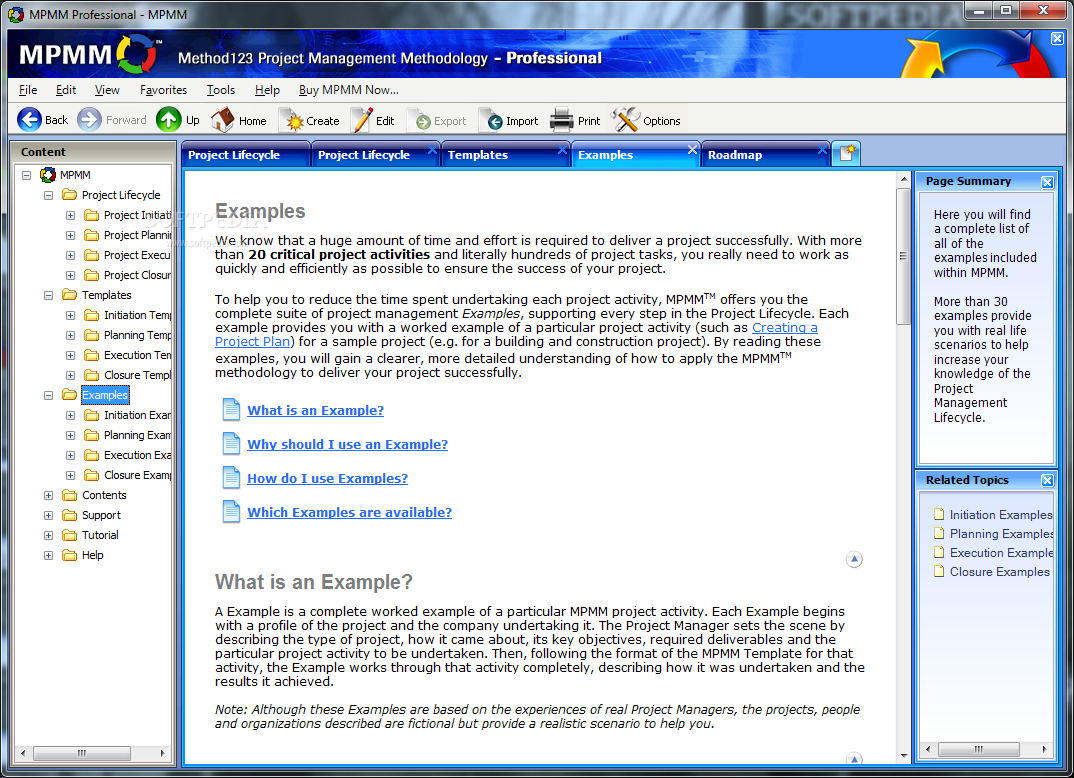Expand the Tutorial tree folder
This screenshot has width=1074, height=778.
(48, 535)
